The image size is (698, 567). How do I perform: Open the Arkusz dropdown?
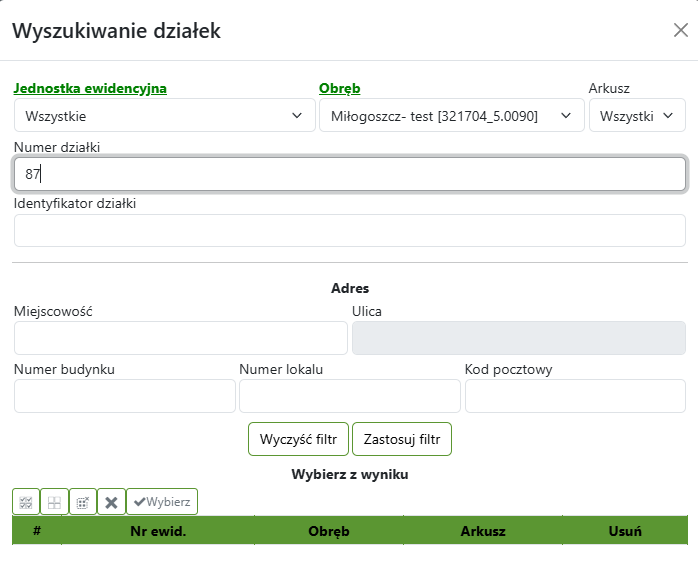click(x=636, y=116)
